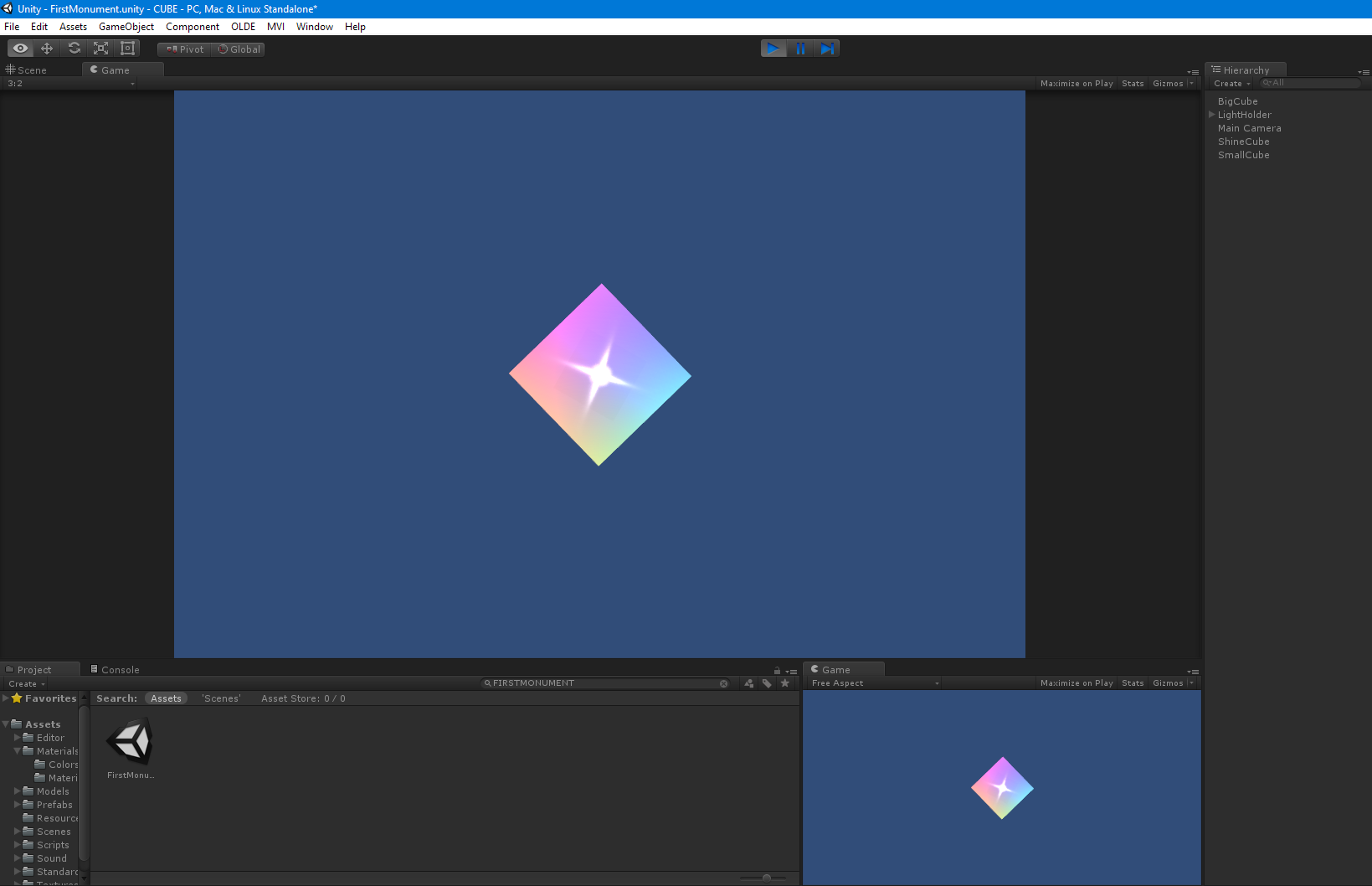Expand the Editor folder
The image size is (1372, 886).
[18, 737]
